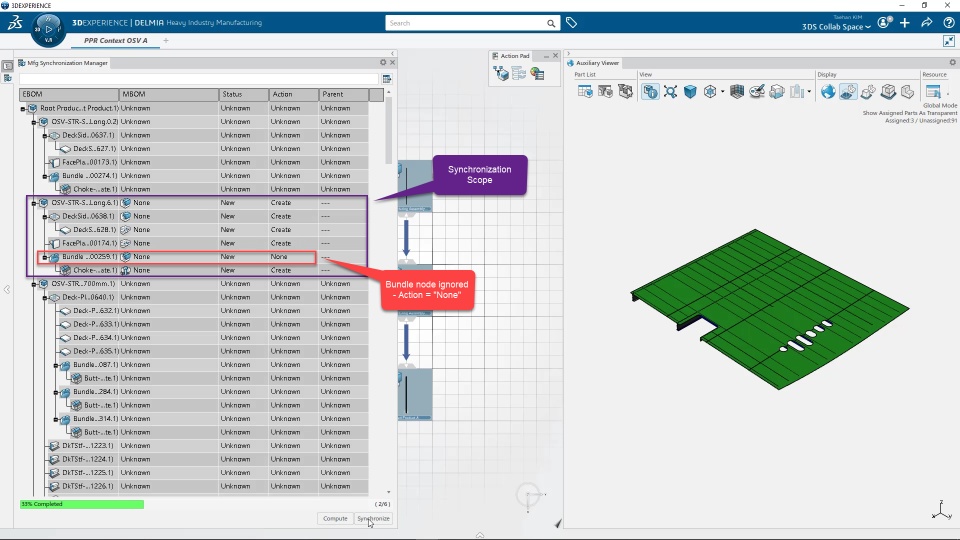
Task: Toggle third Display mode part icon
Action: pos(868,92)
